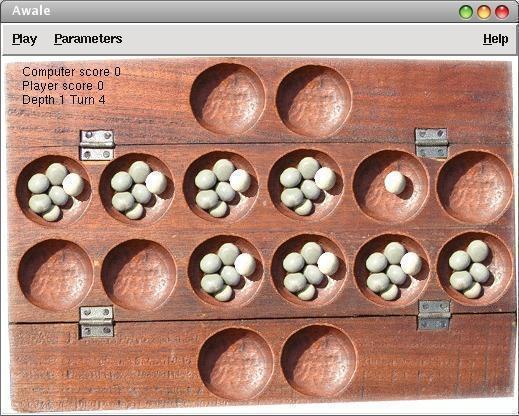Click the player's left store pit at bottom

point(236,364)
